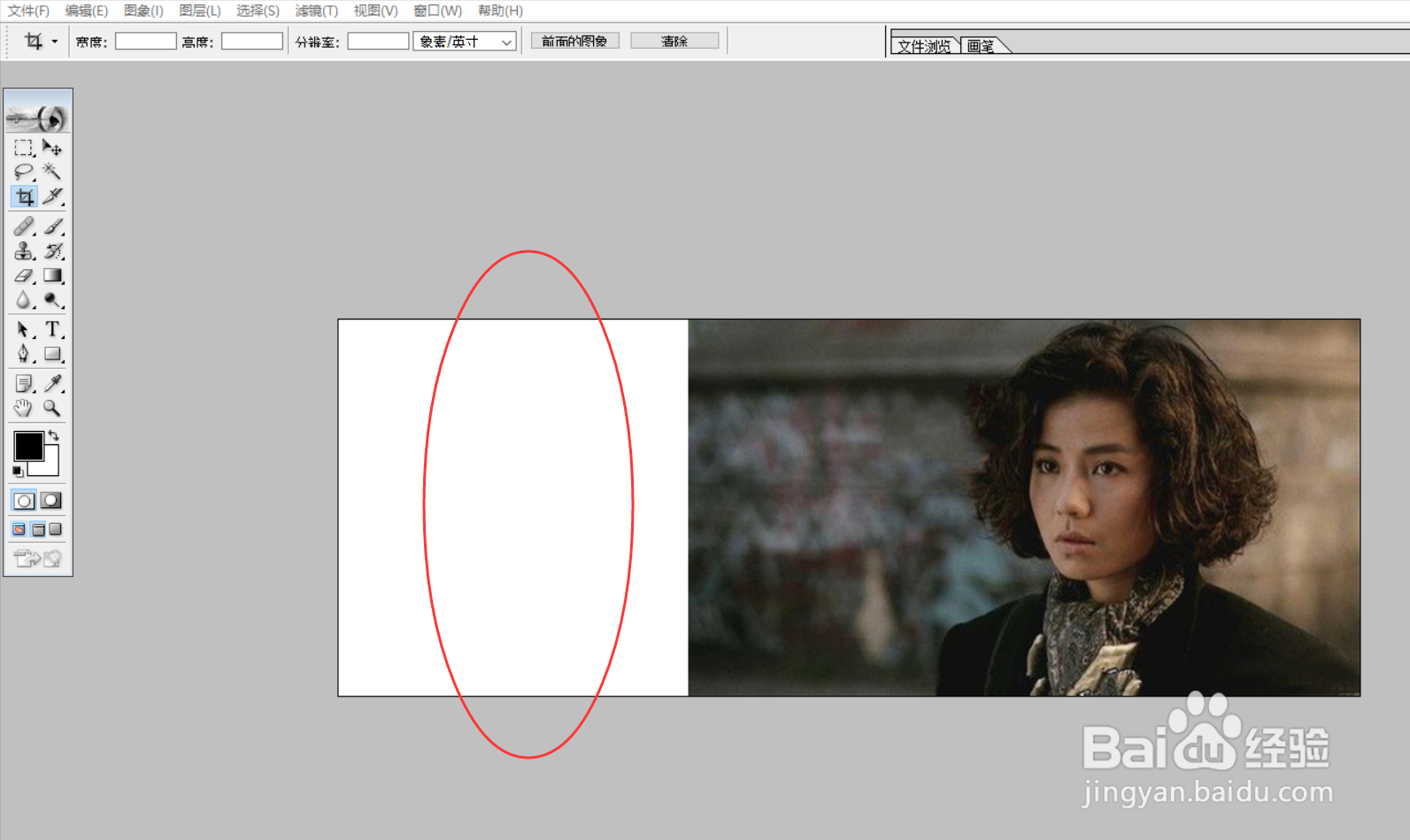Select the Rectangle shape tool
The image size is (1410, 840).
pyautogui.click(x=52, y=354)
